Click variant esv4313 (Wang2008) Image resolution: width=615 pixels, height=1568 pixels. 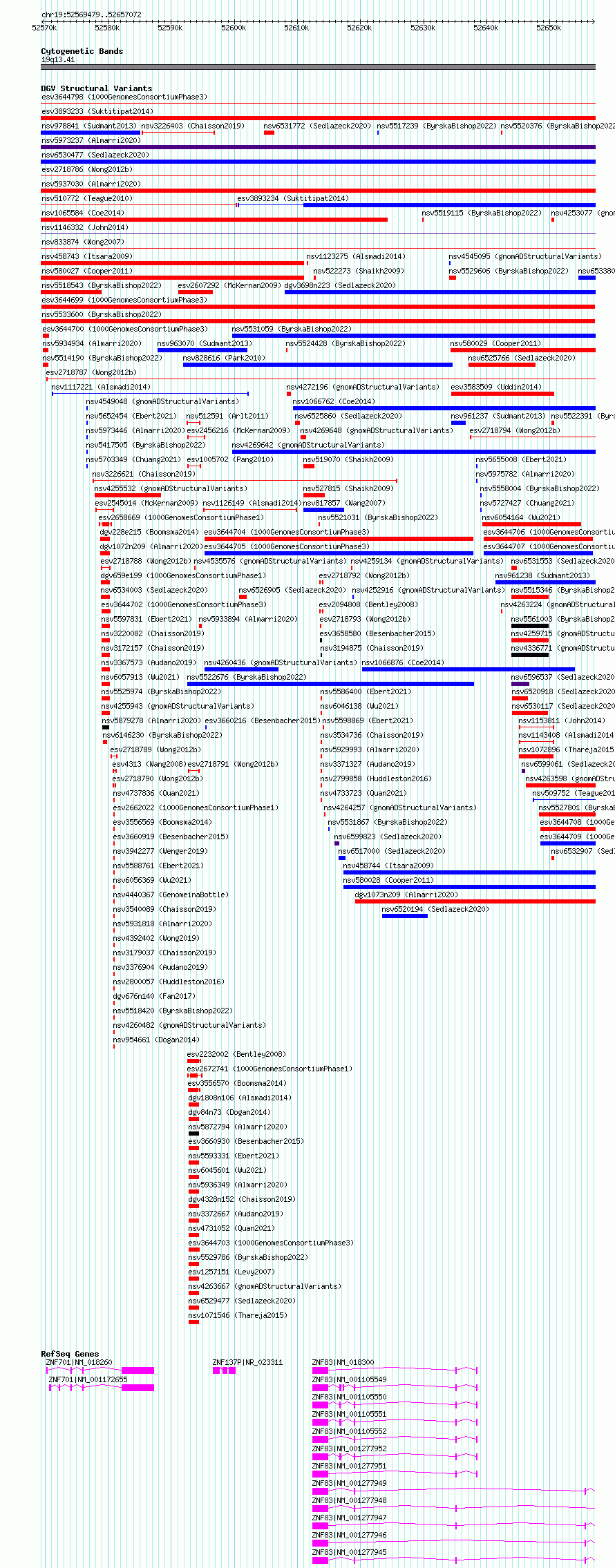(x=149, y=764)
